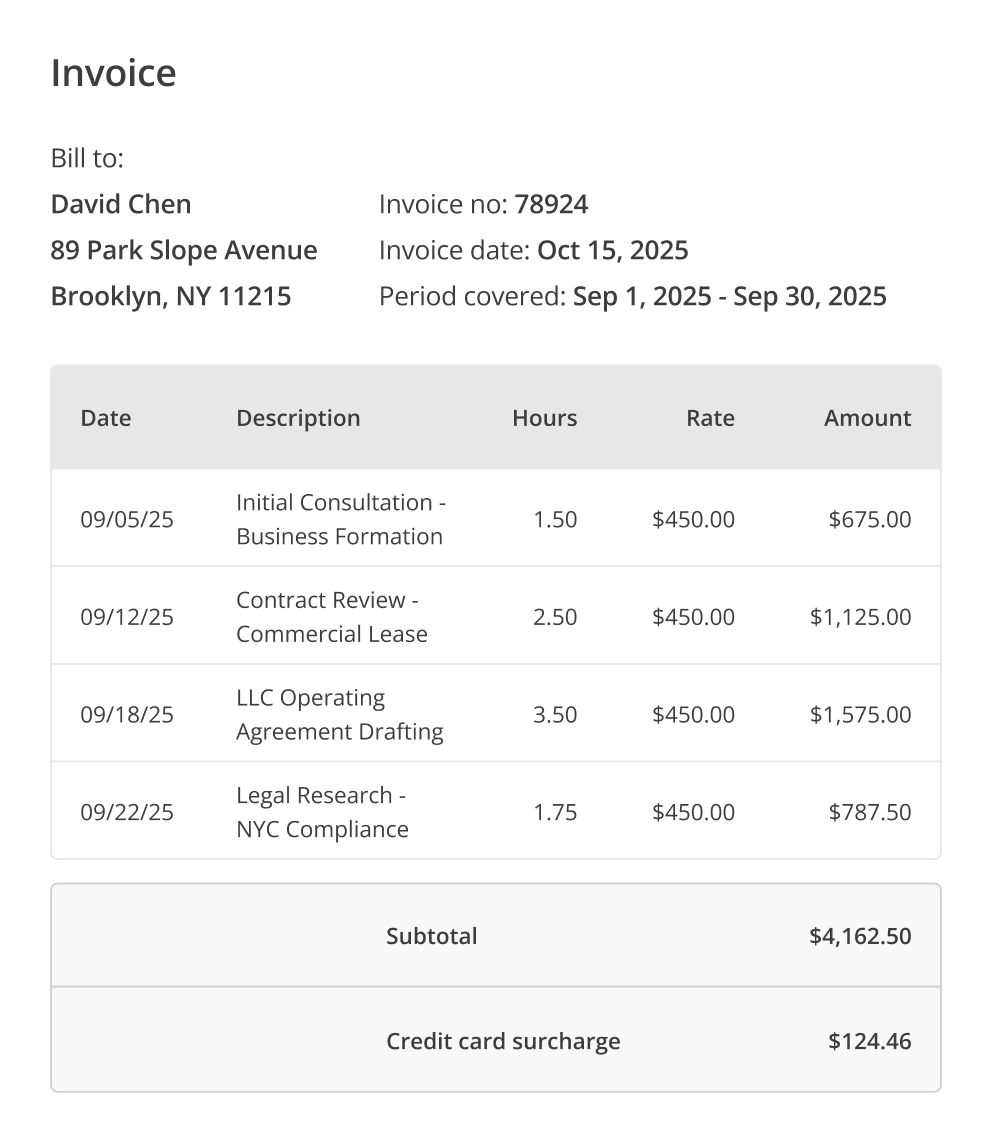Click the customer name David Chen
Viewport: 992px width, 1141px height.
click(121, 204)
